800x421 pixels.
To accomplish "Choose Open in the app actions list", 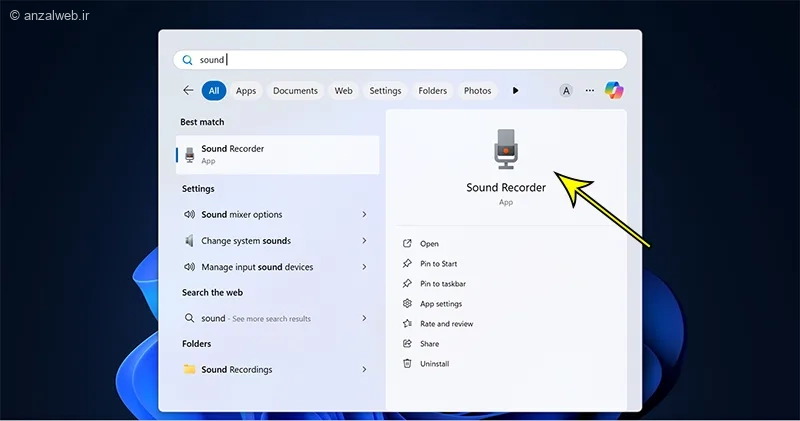I will (x=429, y=244).
